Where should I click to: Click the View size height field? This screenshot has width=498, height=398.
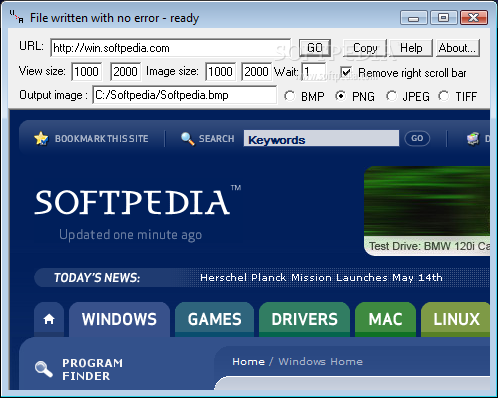click(x=125, y=72)
